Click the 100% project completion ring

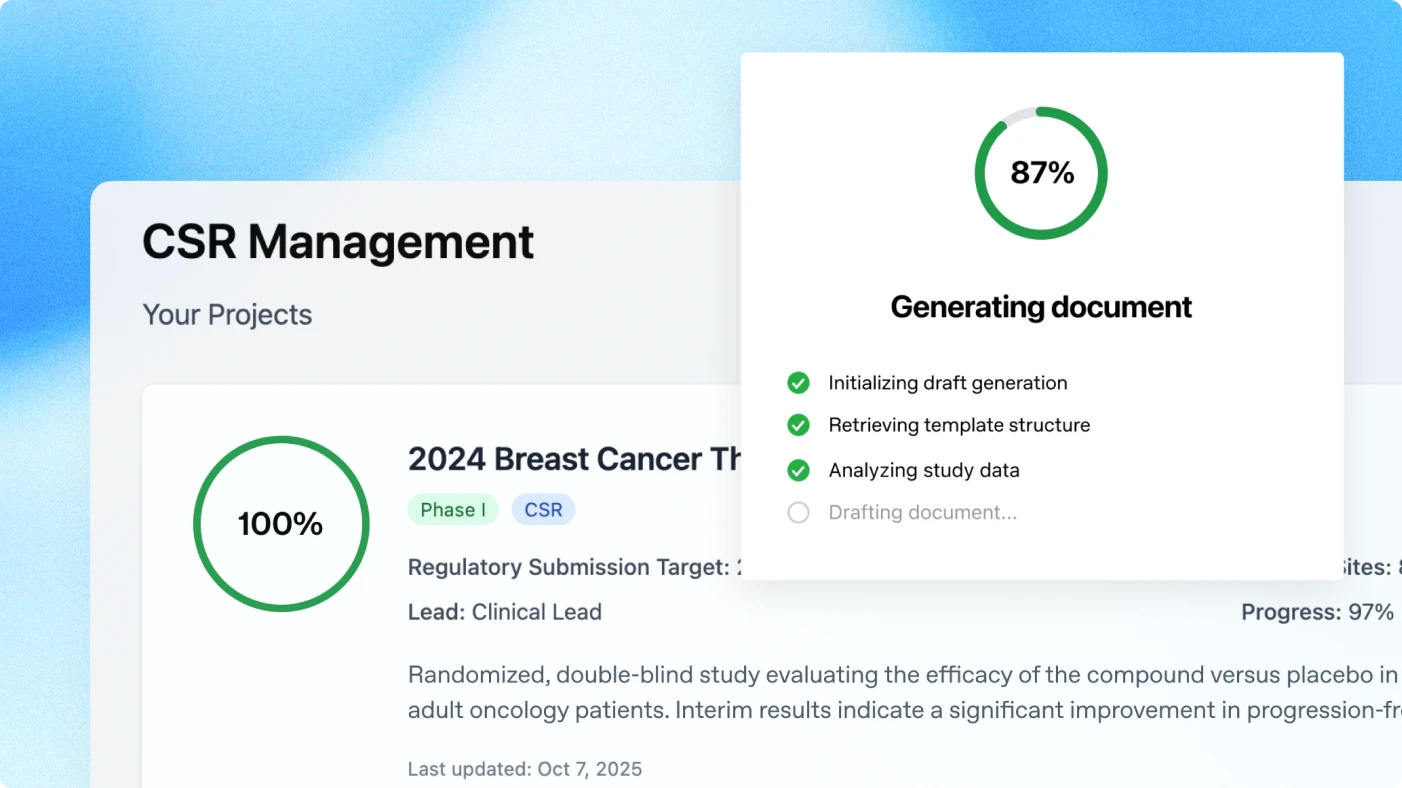click(281, 524)
